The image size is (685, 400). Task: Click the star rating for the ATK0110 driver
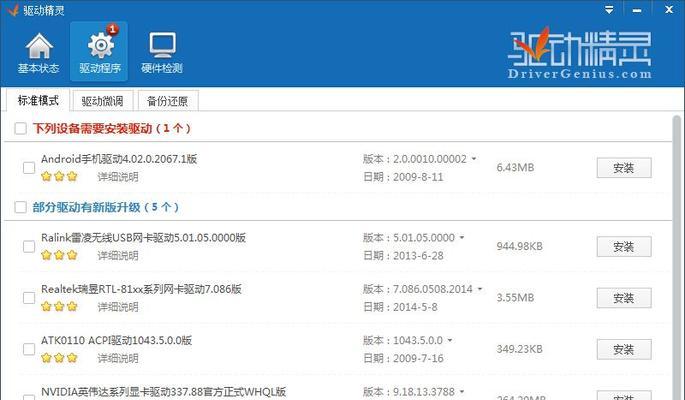point(59,358)
